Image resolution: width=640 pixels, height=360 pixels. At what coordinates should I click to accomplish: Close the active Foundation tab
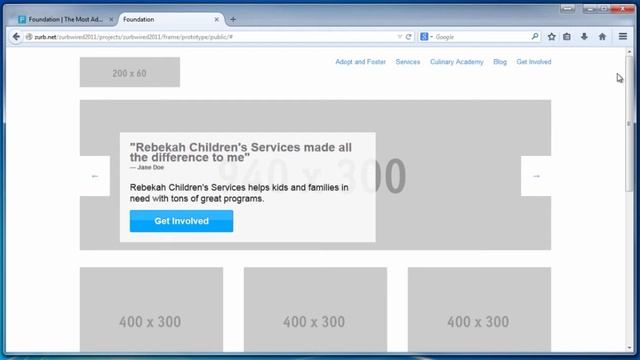point(216,19)
